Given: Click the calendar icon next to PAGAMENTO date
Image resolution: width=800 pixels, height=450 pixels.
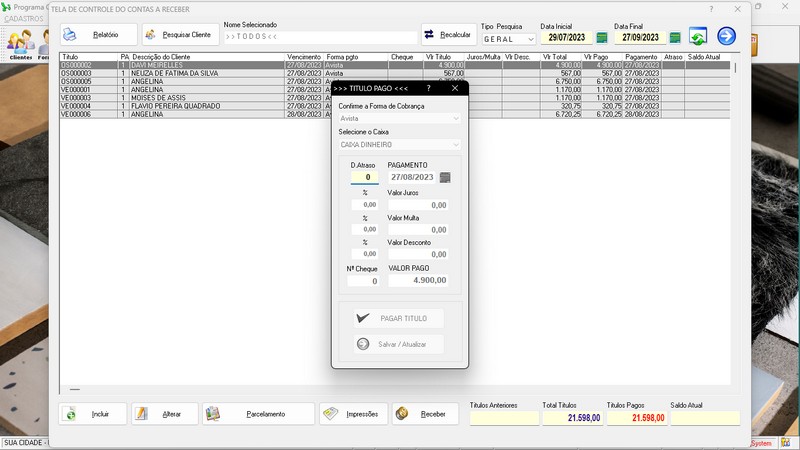Looking at the screenshot, I should coord(445,178).
